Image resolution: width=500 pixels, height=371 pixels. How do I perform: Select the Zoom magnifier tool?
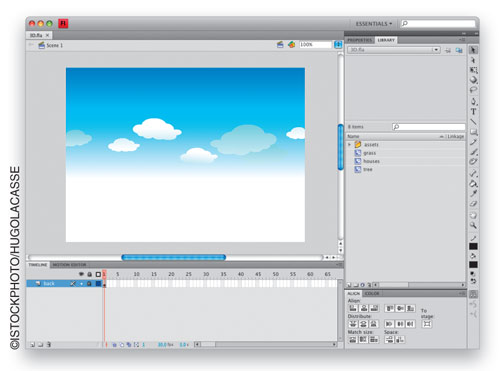473,225
